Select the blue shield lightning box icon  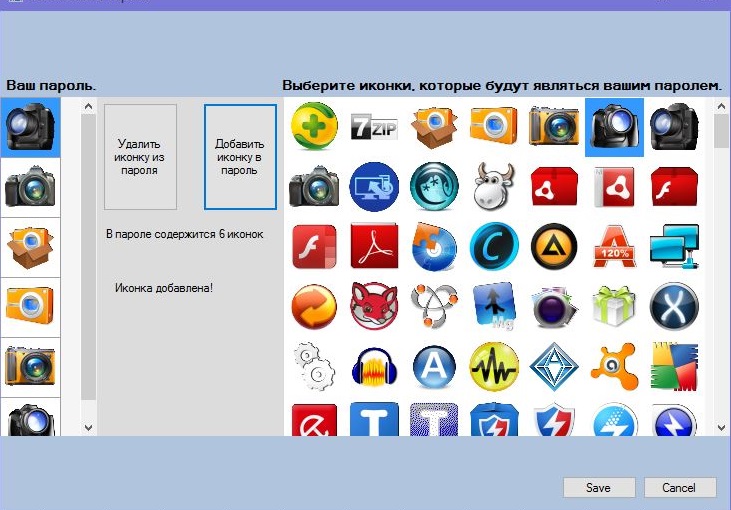pyautogui.click(x=494, y=420)
